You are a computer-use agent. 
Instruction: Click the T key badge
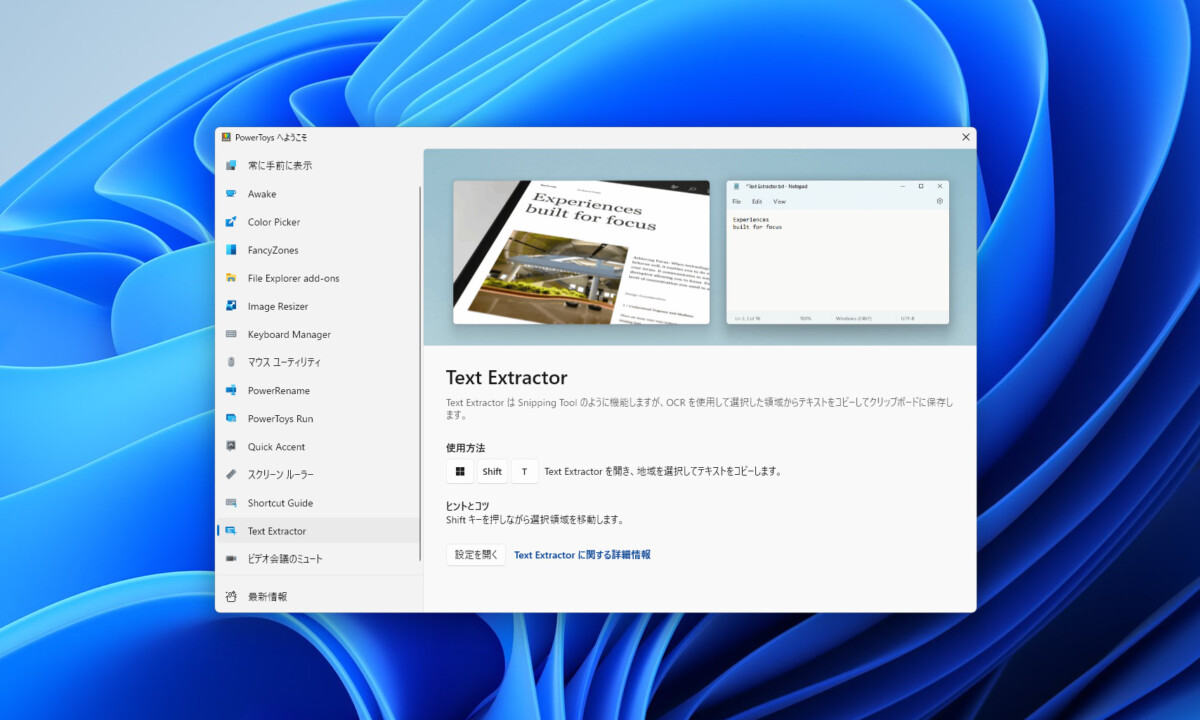(525, 471)
